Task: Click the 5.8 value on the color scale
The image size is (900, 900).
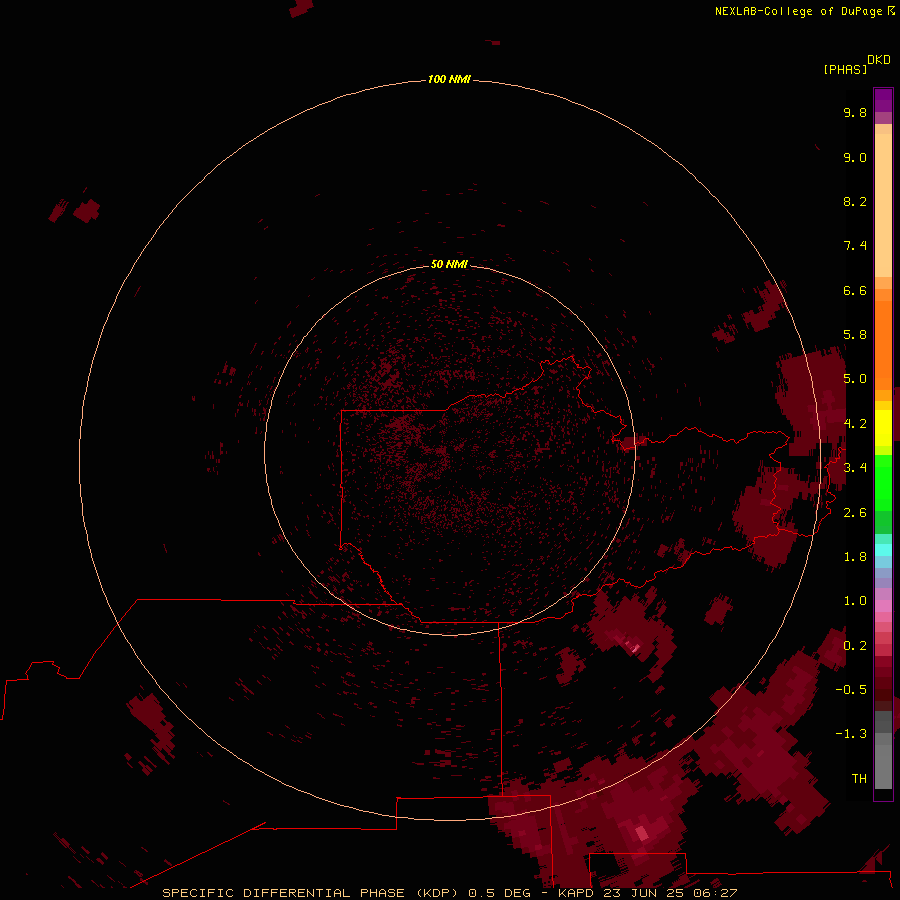Action: tap(855, 335)
